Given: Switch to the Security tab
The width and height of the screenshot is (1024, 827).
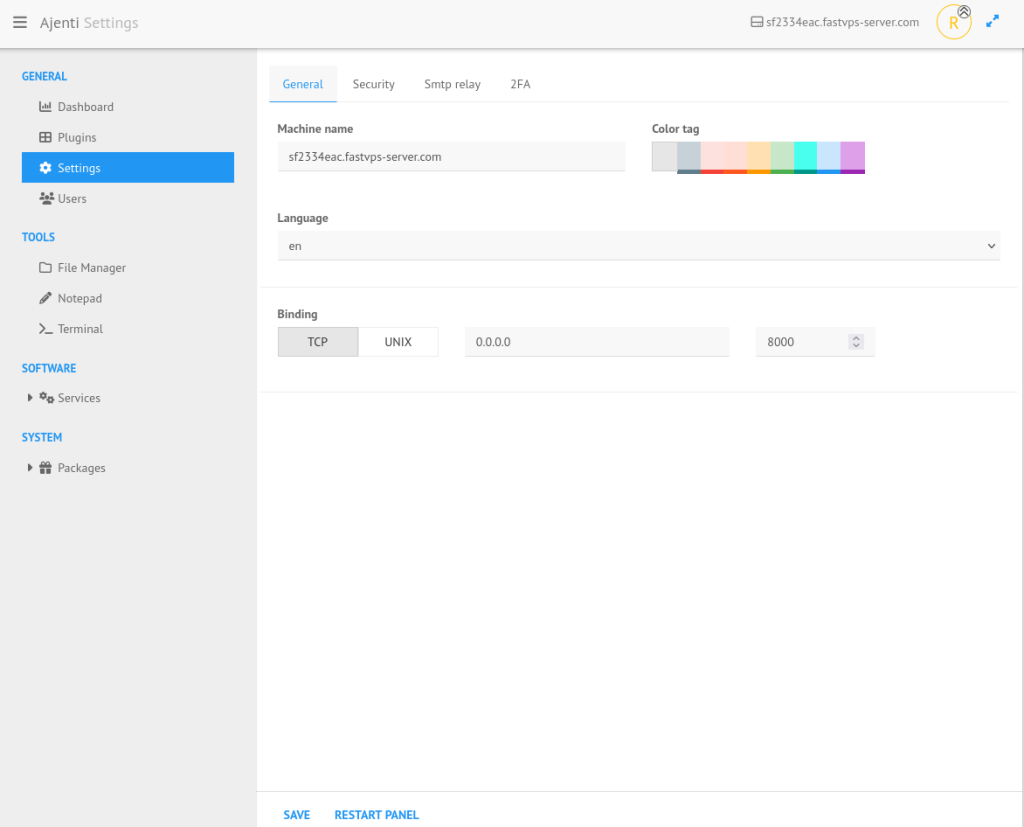Looking at the screenshot, I should 373,84.
